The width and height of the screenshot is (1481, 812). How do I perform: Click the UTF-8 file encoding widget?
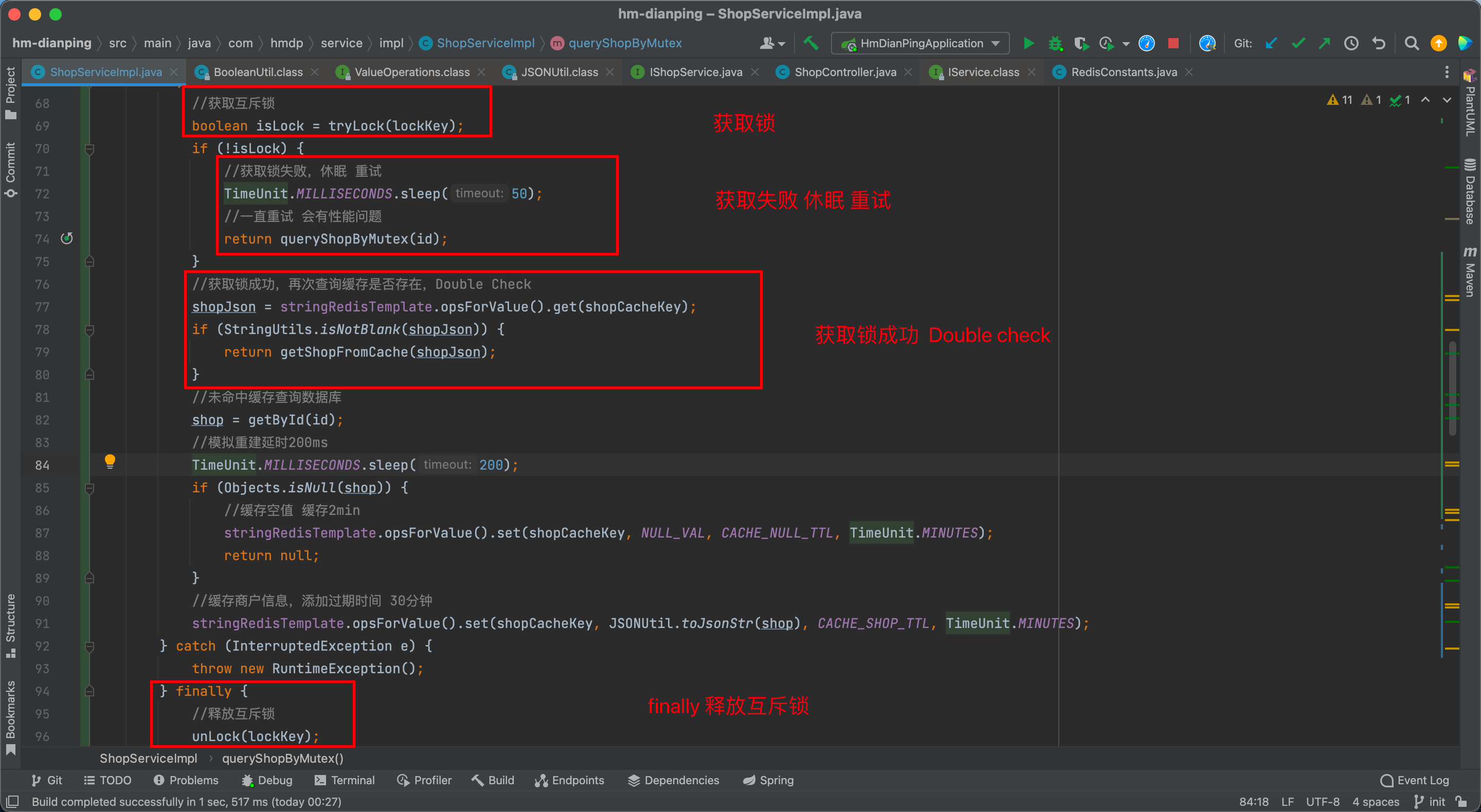[x=1322, y=801]
